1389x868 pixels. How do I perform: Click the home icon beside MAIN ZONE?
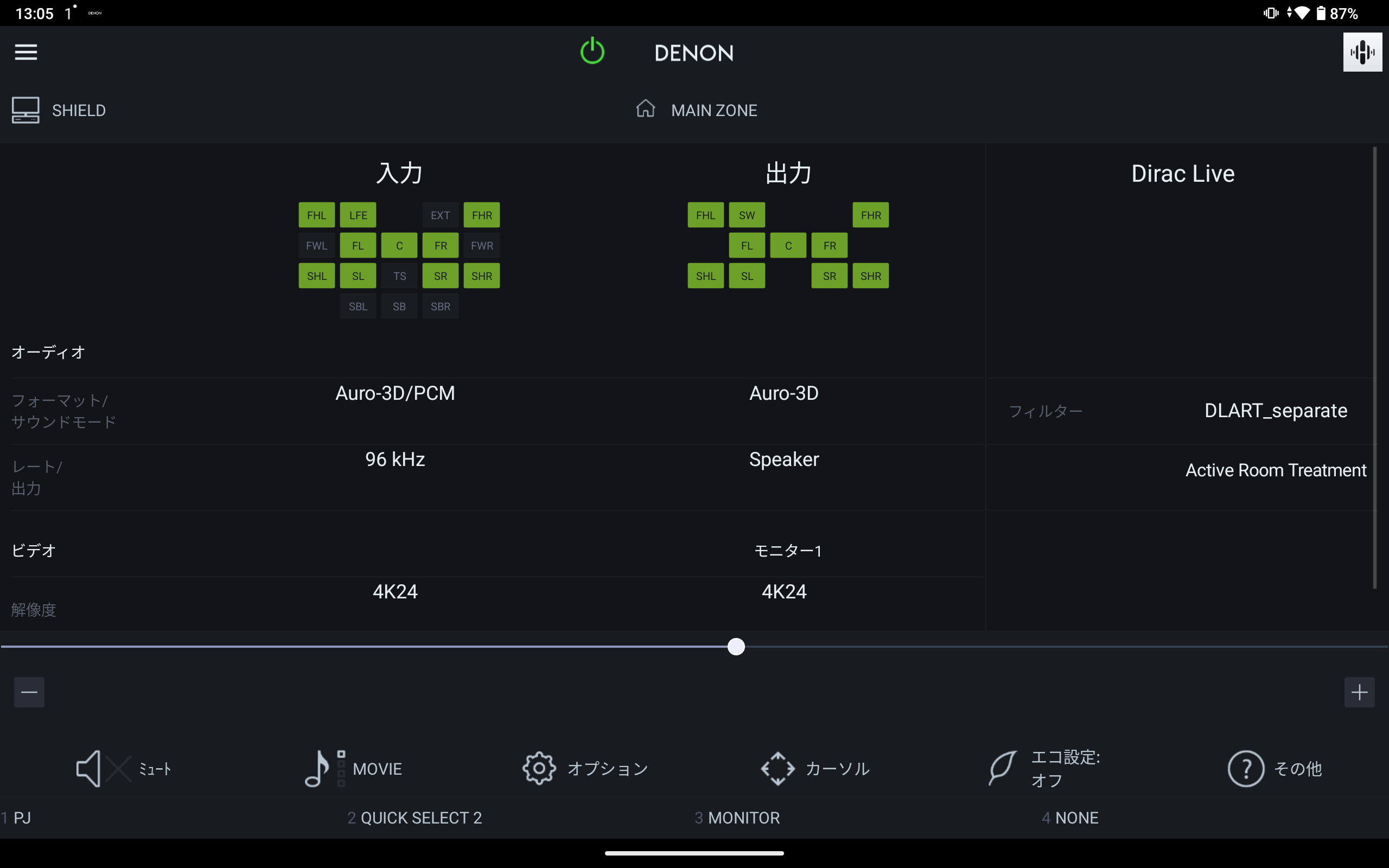coord(646,108)
